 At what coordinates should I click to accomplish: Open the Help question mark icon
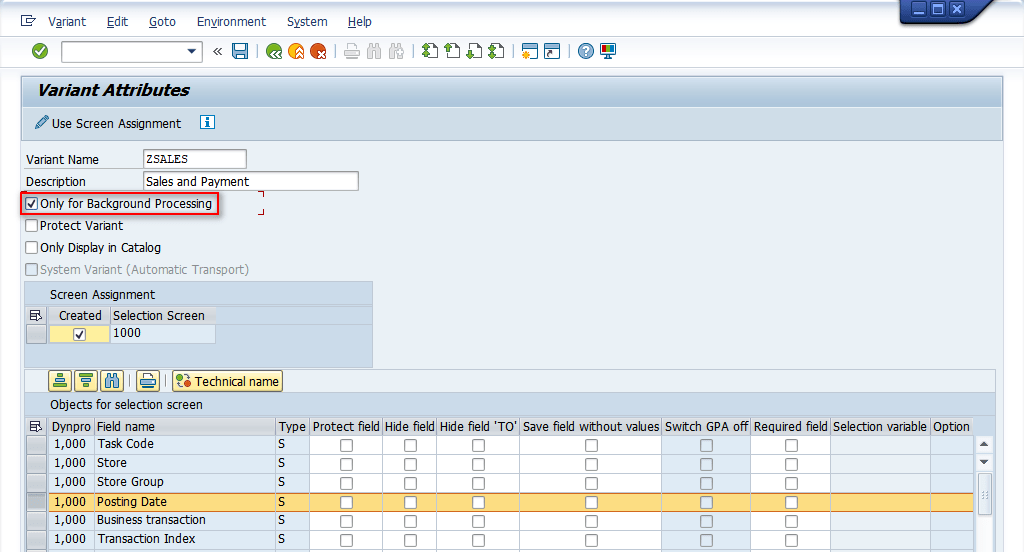tap(586, 51)
